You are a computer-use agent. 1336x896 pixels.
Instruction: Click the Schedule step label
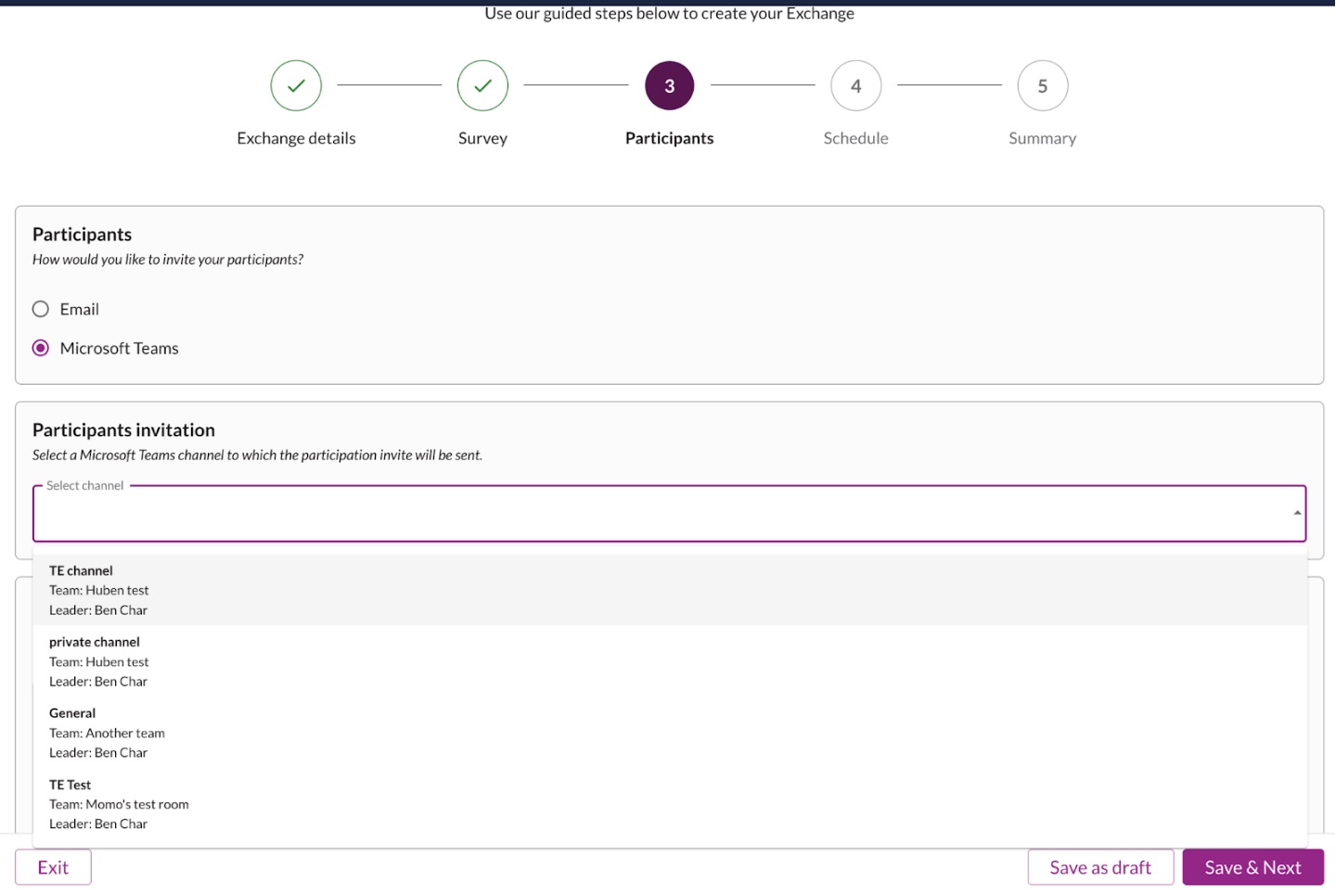point(855,138)
